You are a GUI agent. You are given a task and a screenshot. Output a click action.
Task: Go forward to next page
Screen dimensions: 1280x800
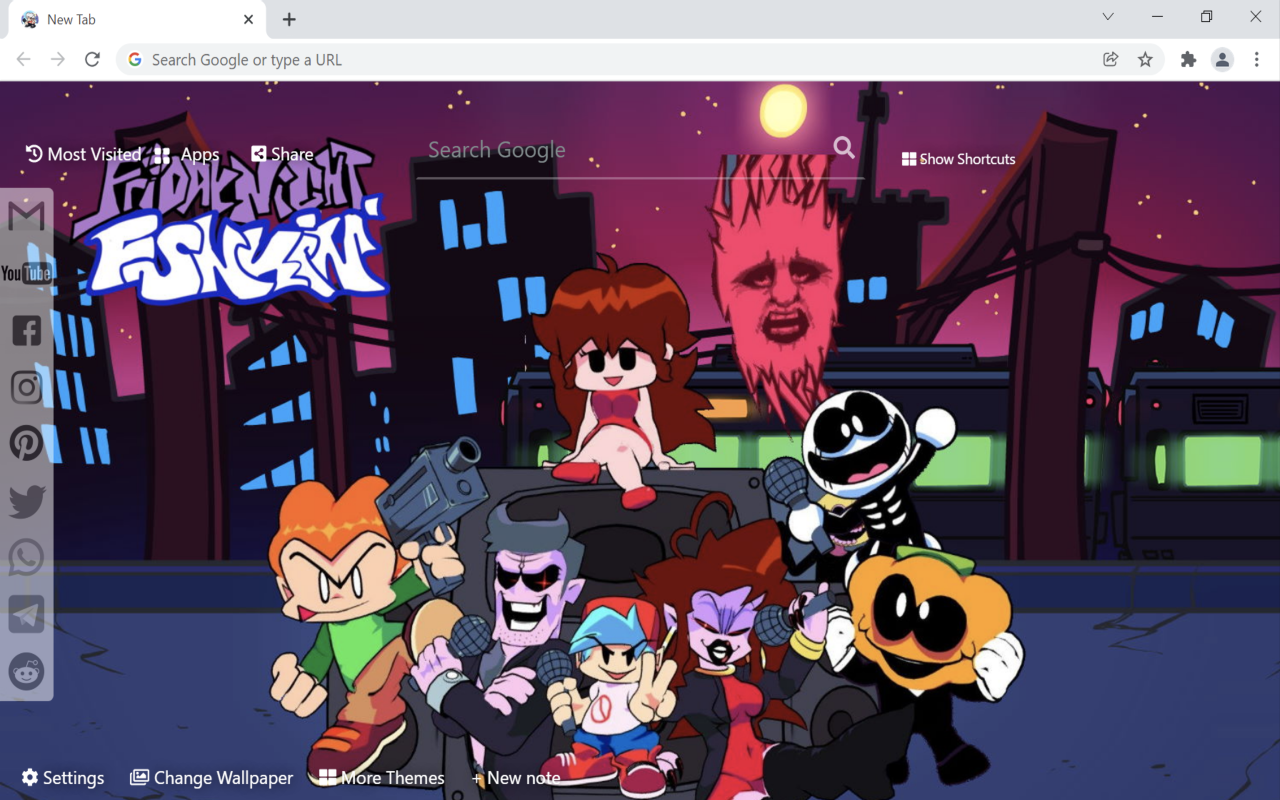58,60
